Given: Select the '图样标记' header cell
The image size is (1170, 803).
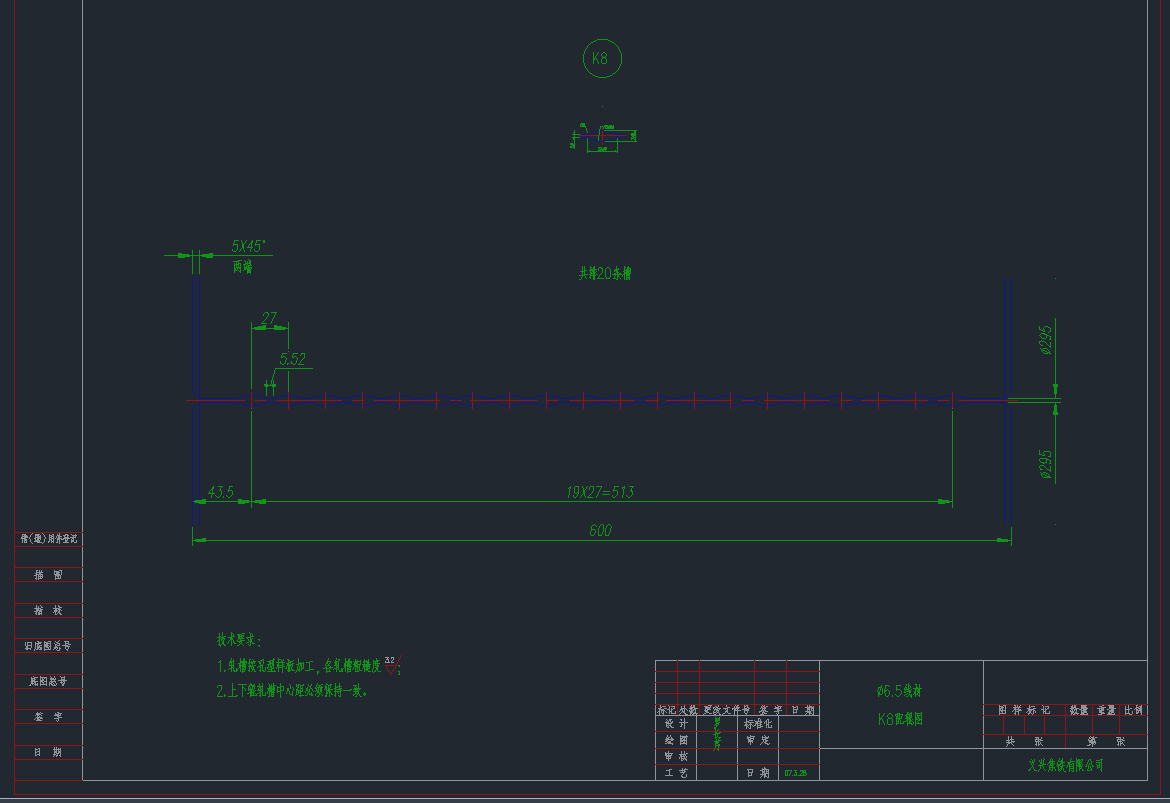Looking at the screenshot, I should coord(1024,710).
